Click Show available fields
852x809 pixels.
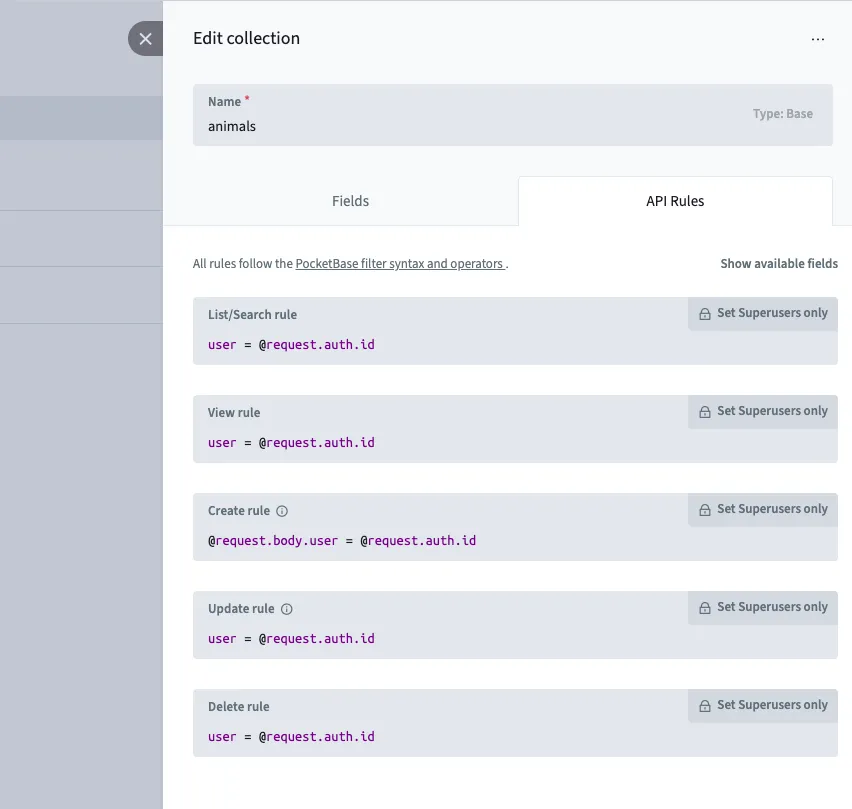pyautogui.click(x=779, y=263)
